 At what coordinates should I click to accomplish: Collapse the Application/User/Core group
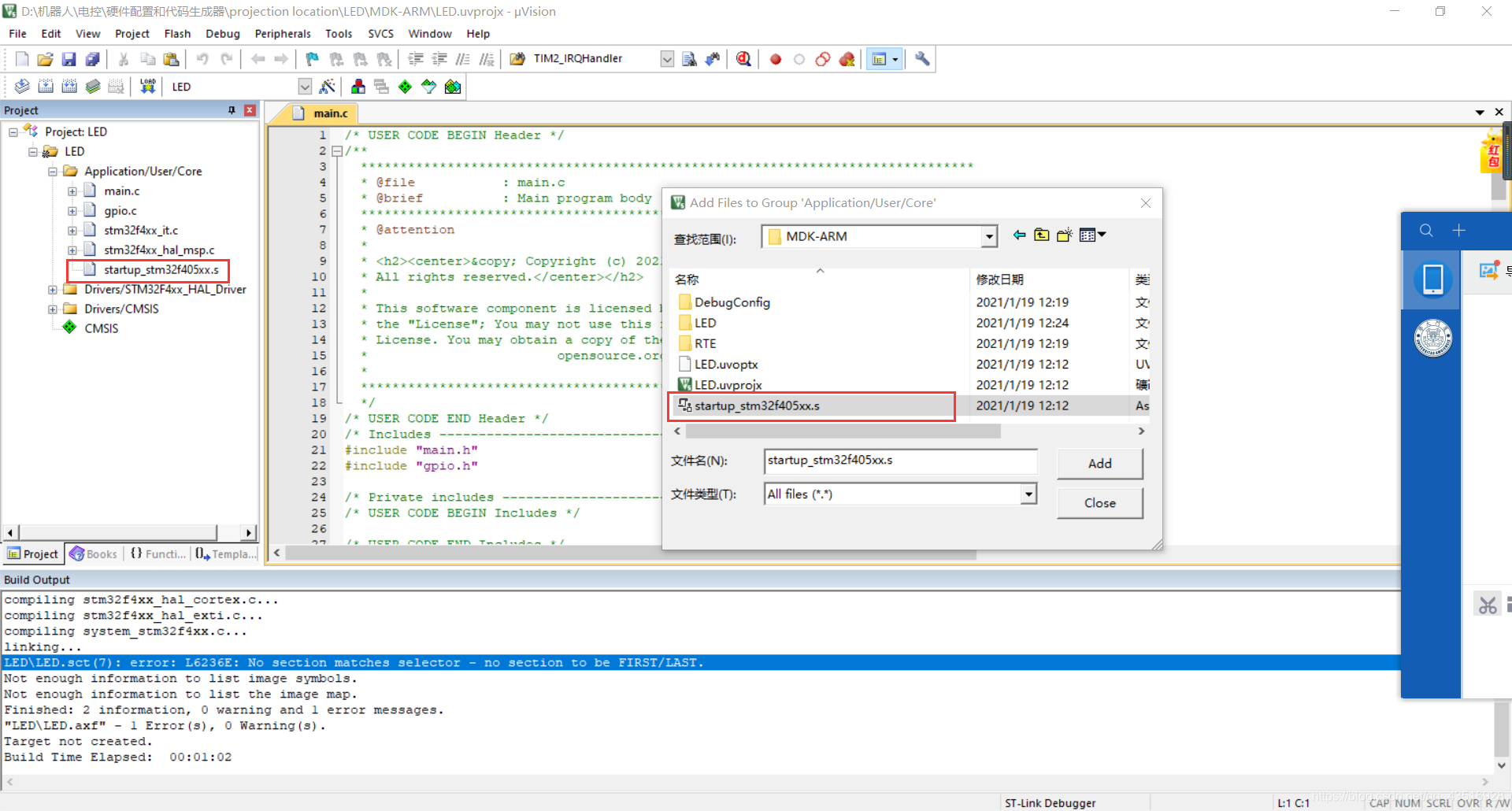pyautogui.click(x=52, y=171)
